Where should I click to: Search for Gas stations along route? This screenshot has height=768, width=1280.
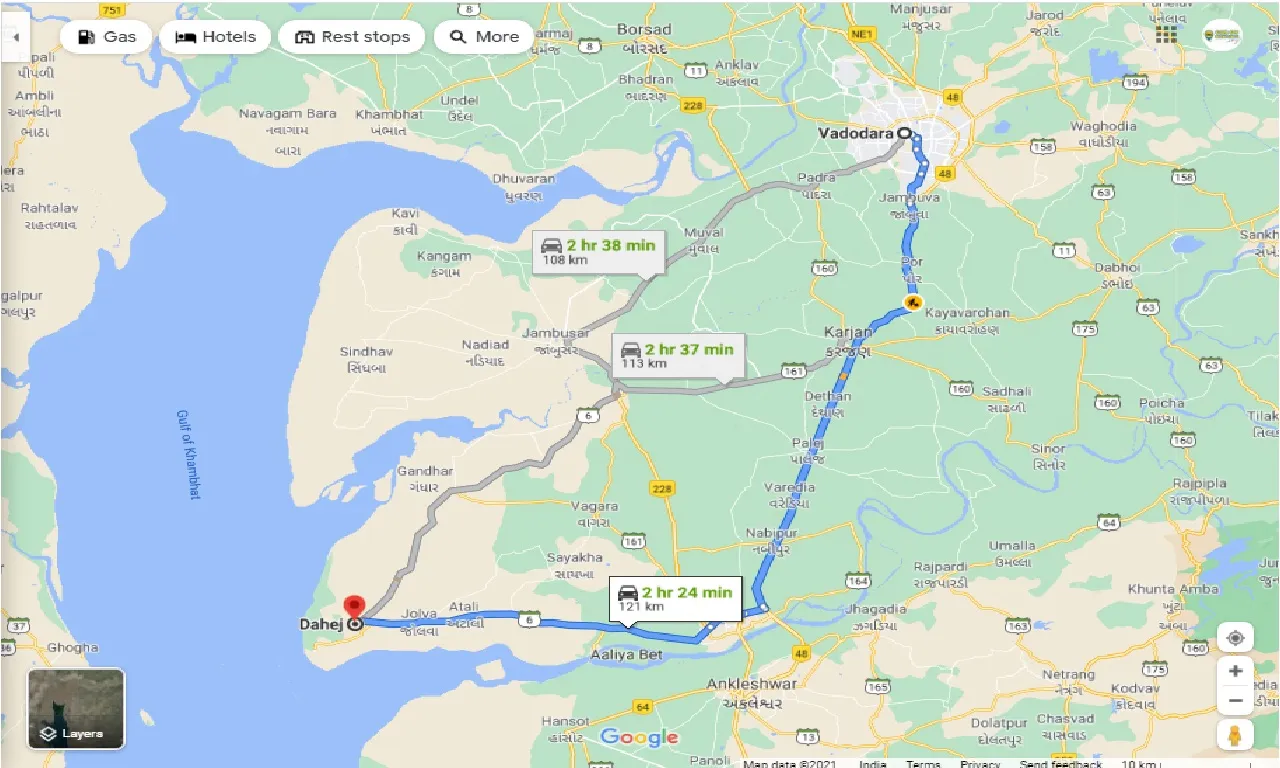click(x=106, y=37)
